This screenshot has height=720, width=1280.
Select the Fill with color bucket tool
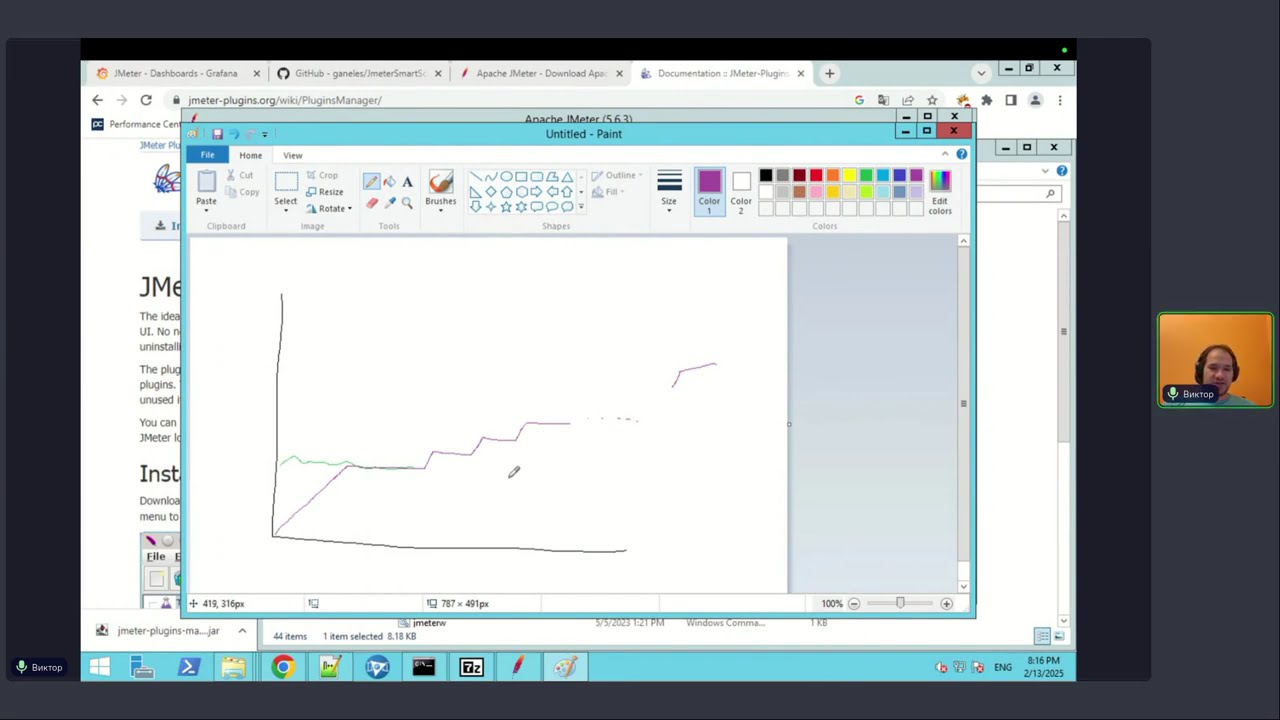(x=389, y=181)
